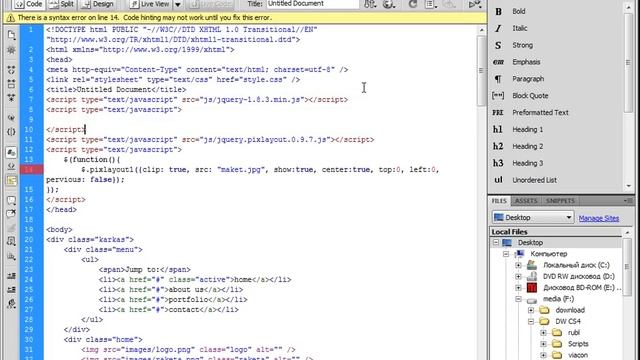
Task: Expand Локальный диск (C:) node
Action: (518, 265)
